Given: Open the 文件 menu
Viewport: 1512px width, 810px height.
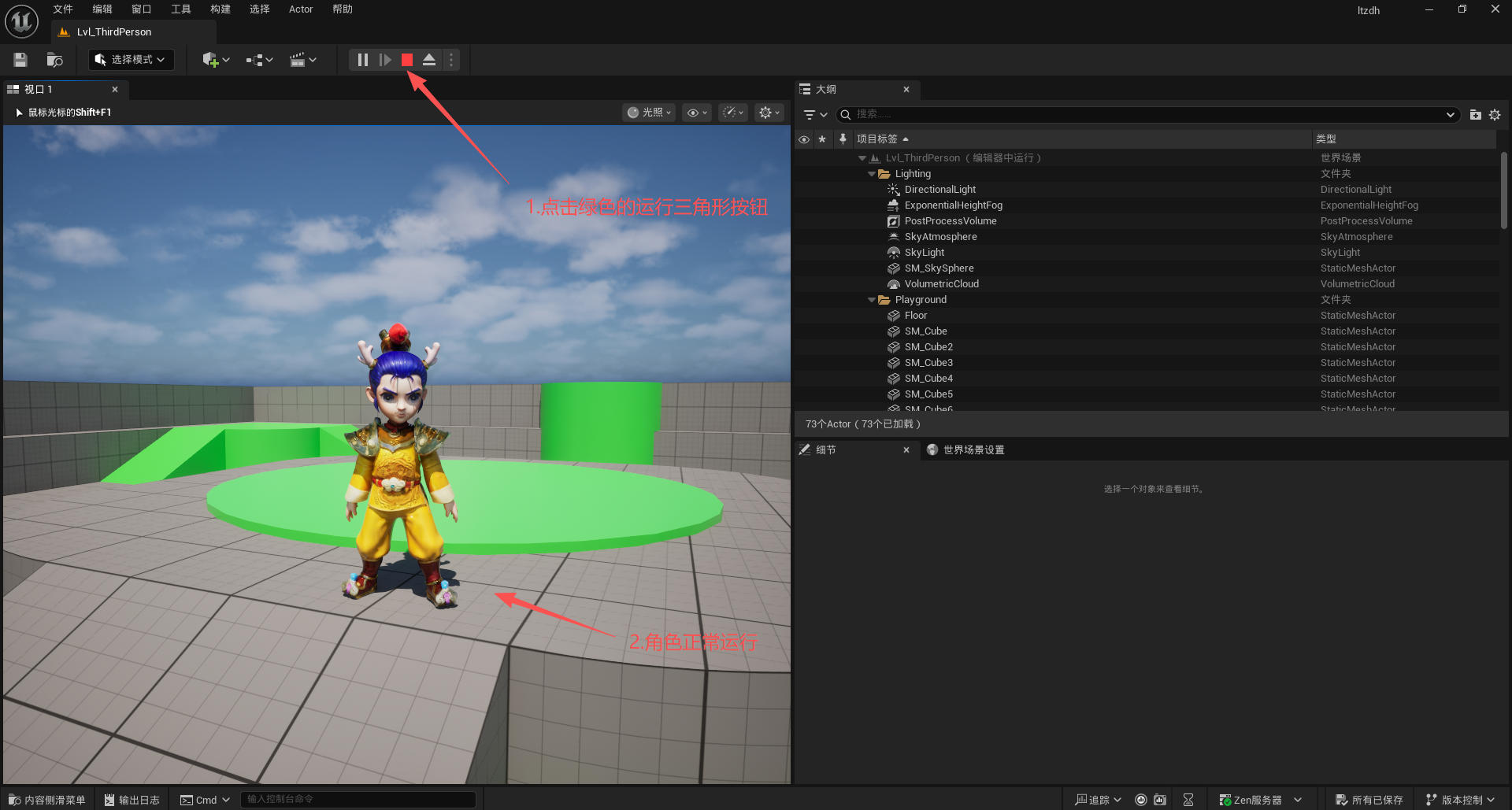Looking at the screenshot, I should tap(63, 9).
